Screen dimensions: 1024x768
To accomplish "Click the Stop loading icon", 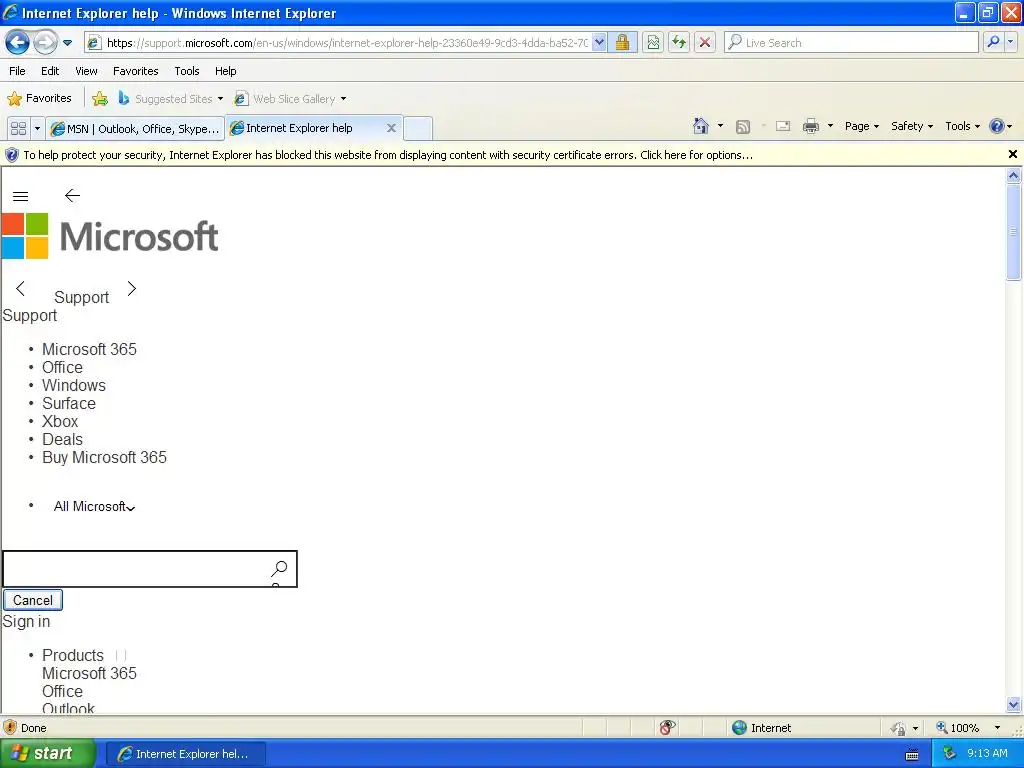I will 705,43.
